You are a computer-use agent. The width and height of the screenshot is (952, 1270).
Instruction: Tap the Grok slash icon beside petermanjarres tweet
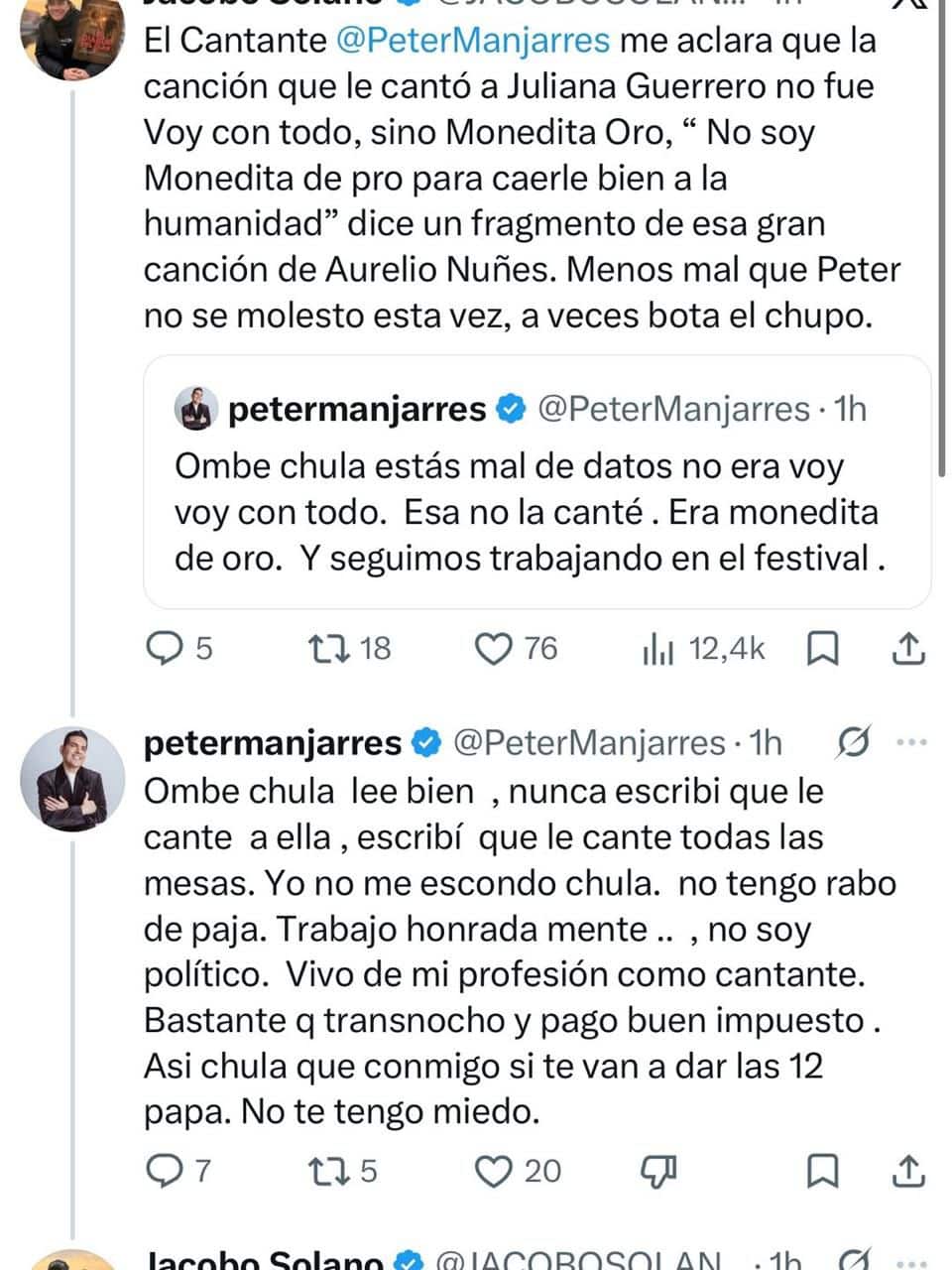(854, 742)
